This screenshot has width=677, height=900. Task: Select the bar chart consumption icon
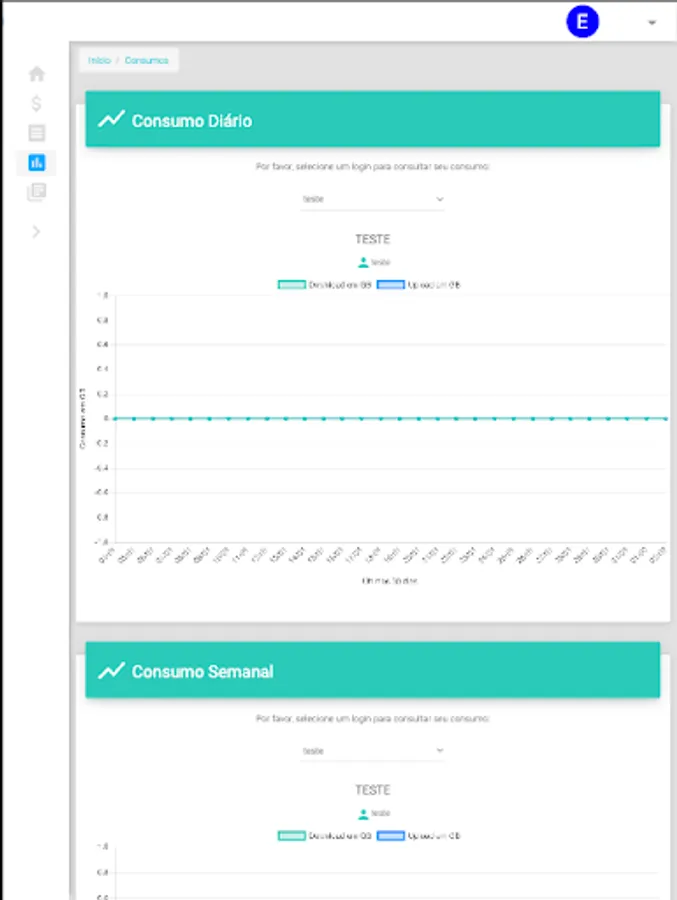pyautogui.click(x=37, y=162)
